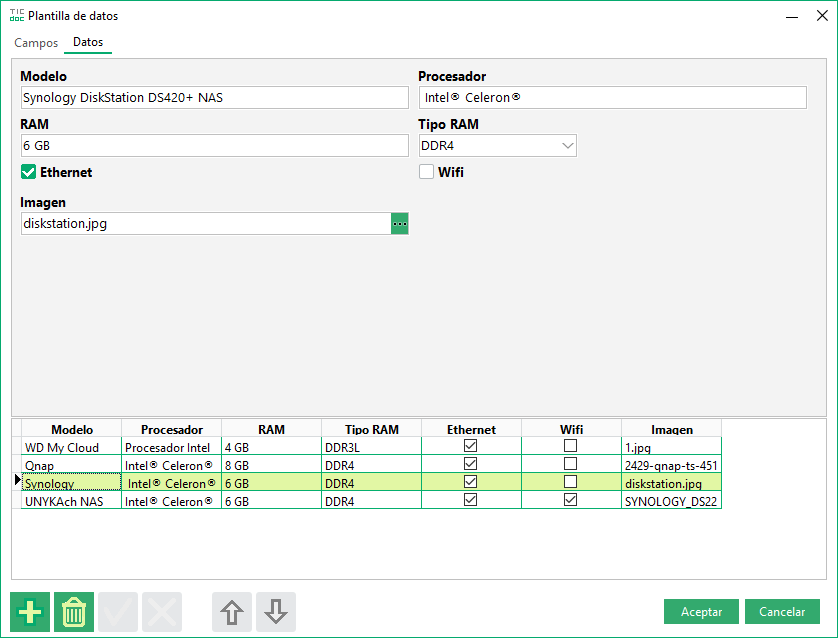This screenshot has height=639, width=838.
Task: Click the Procesador column header
Action: (172, 429)
